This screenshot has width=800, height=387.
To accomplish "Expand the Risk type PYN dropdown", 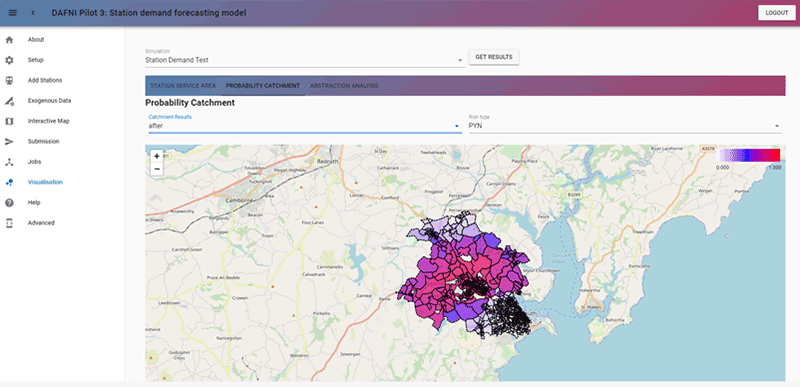I will click(x=625, y=125).
